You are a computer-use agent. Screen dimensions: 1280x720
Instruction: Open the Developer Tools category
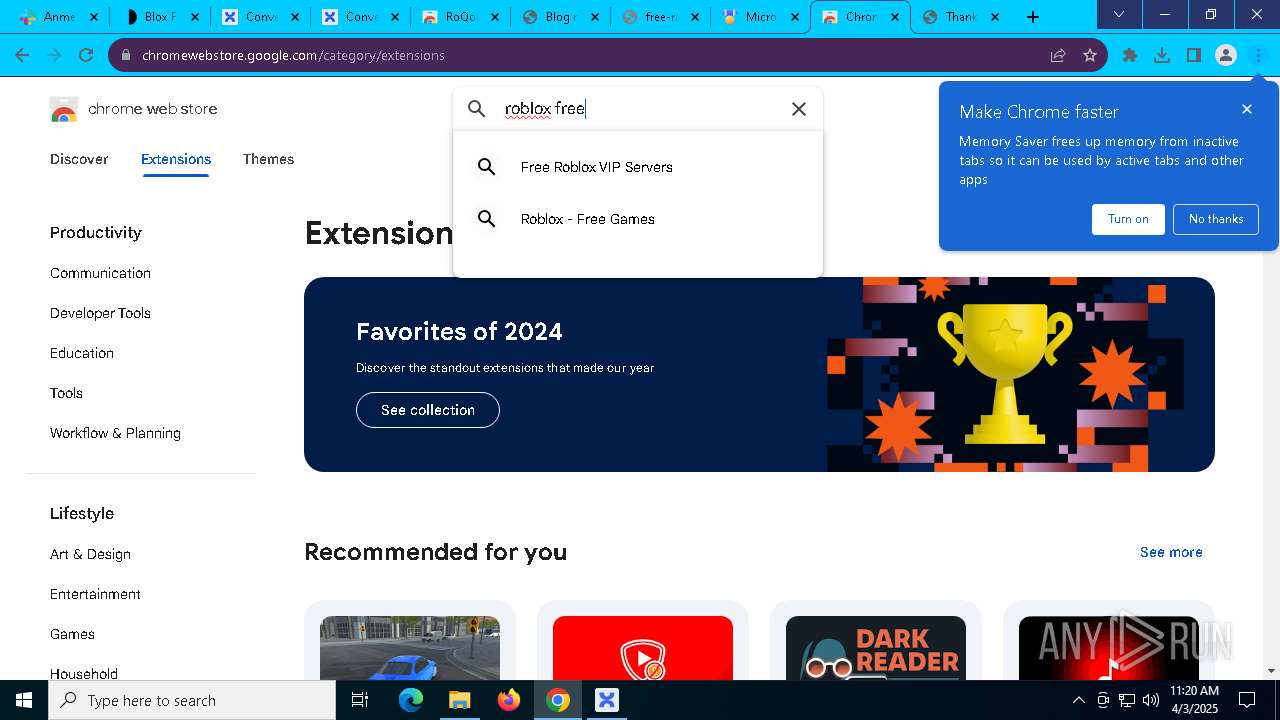[100, 313]
